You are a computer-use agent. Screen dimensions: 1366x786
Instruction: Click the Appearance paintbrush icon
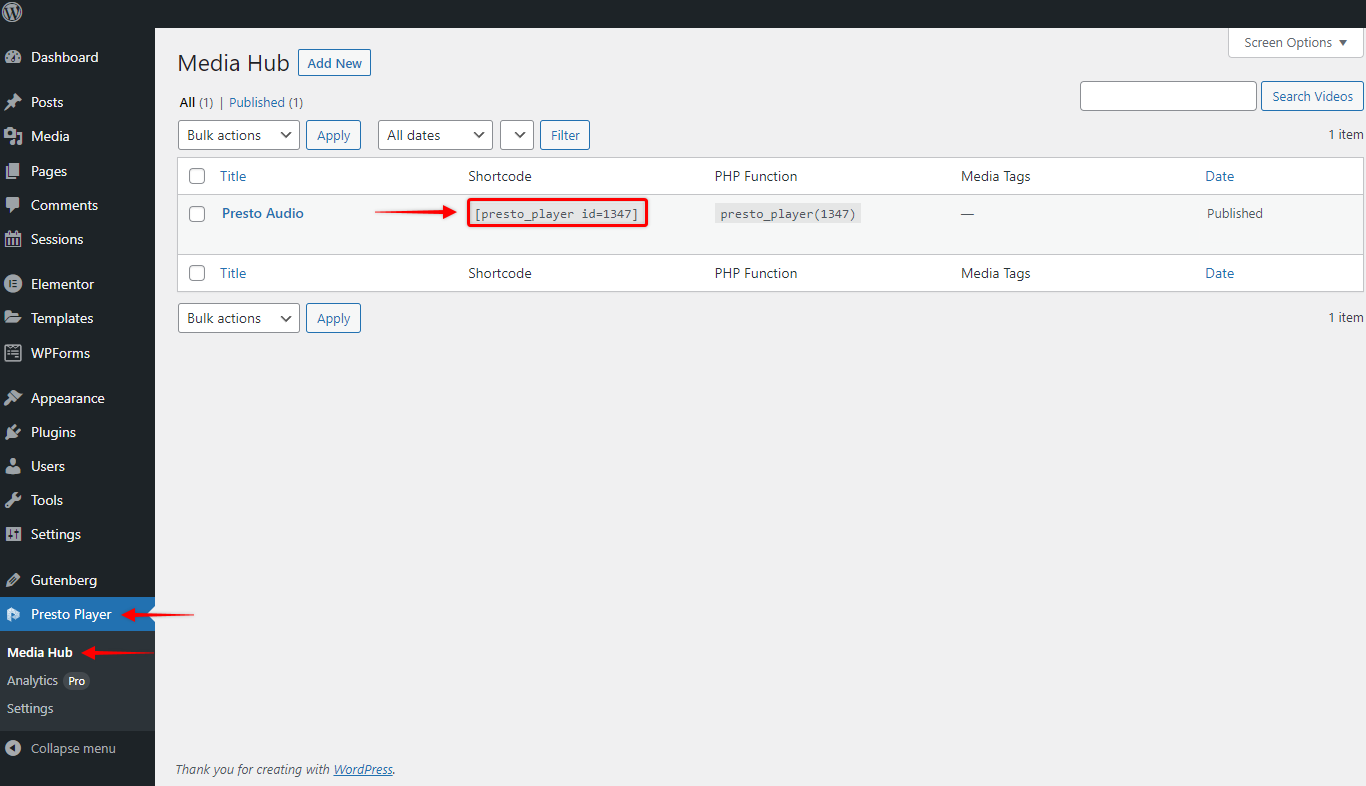13,398
